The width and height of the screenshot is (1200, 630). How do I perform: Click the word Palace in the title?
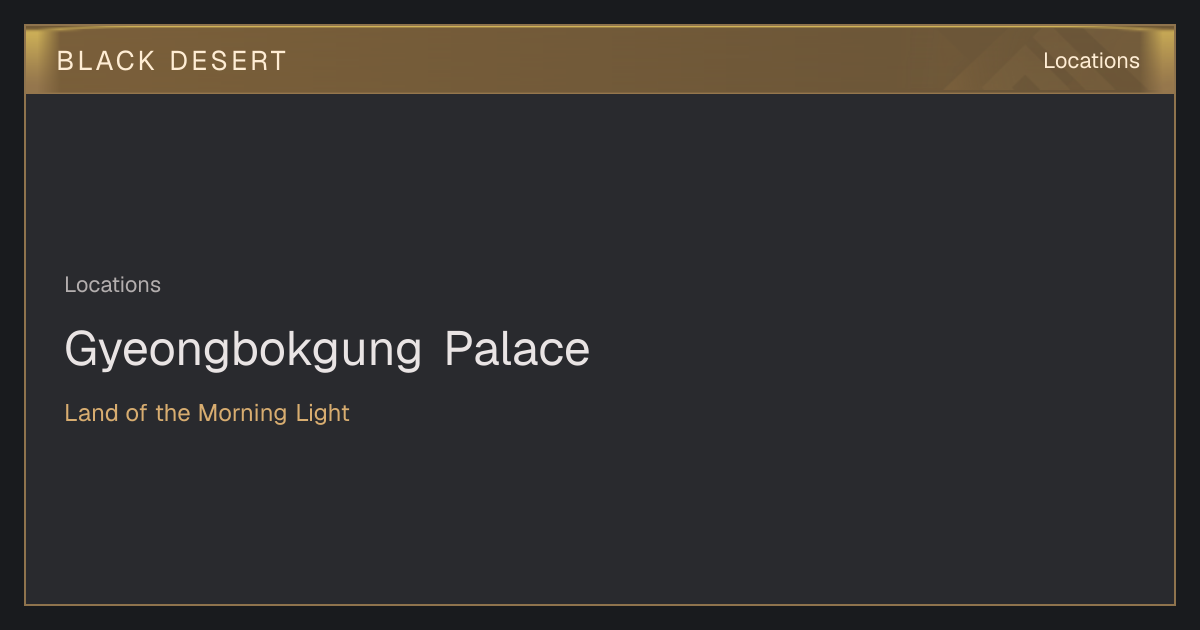517,349
